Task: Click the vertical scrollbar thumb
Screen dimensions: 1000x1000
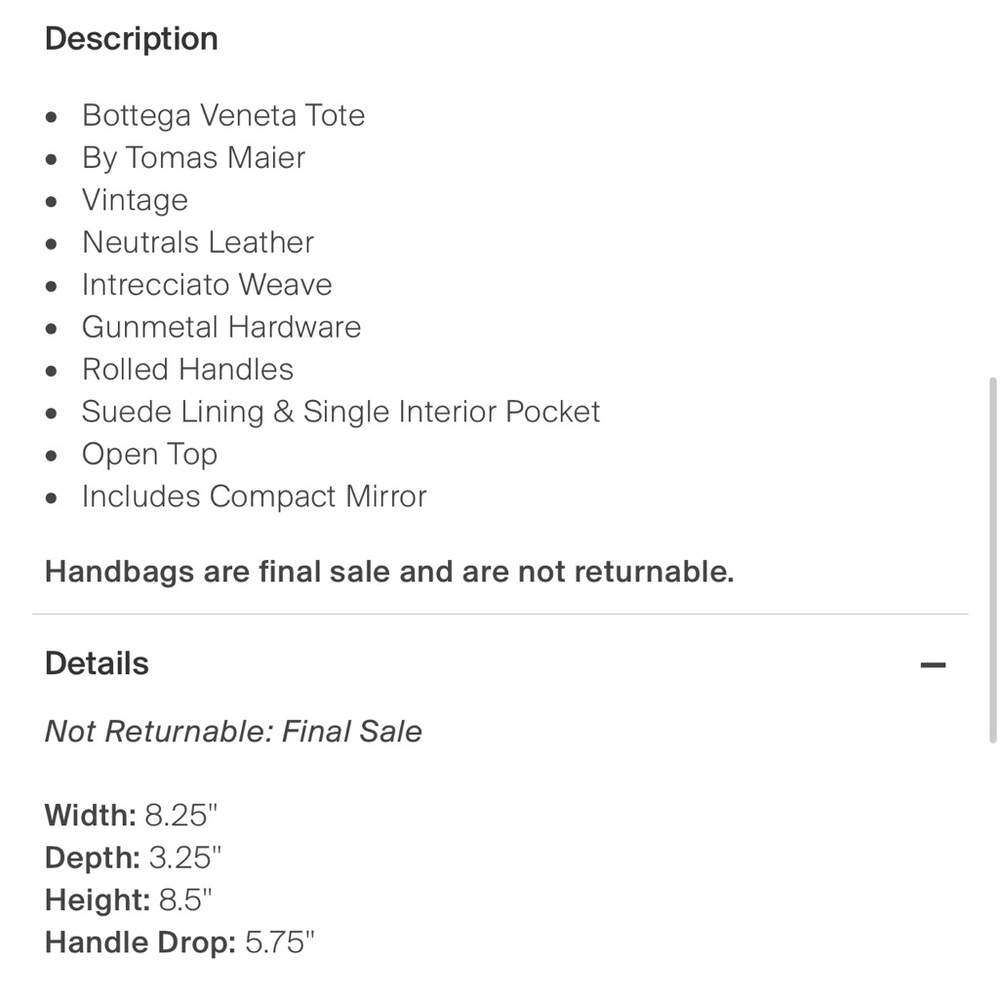Action: (x=992, y=560)
